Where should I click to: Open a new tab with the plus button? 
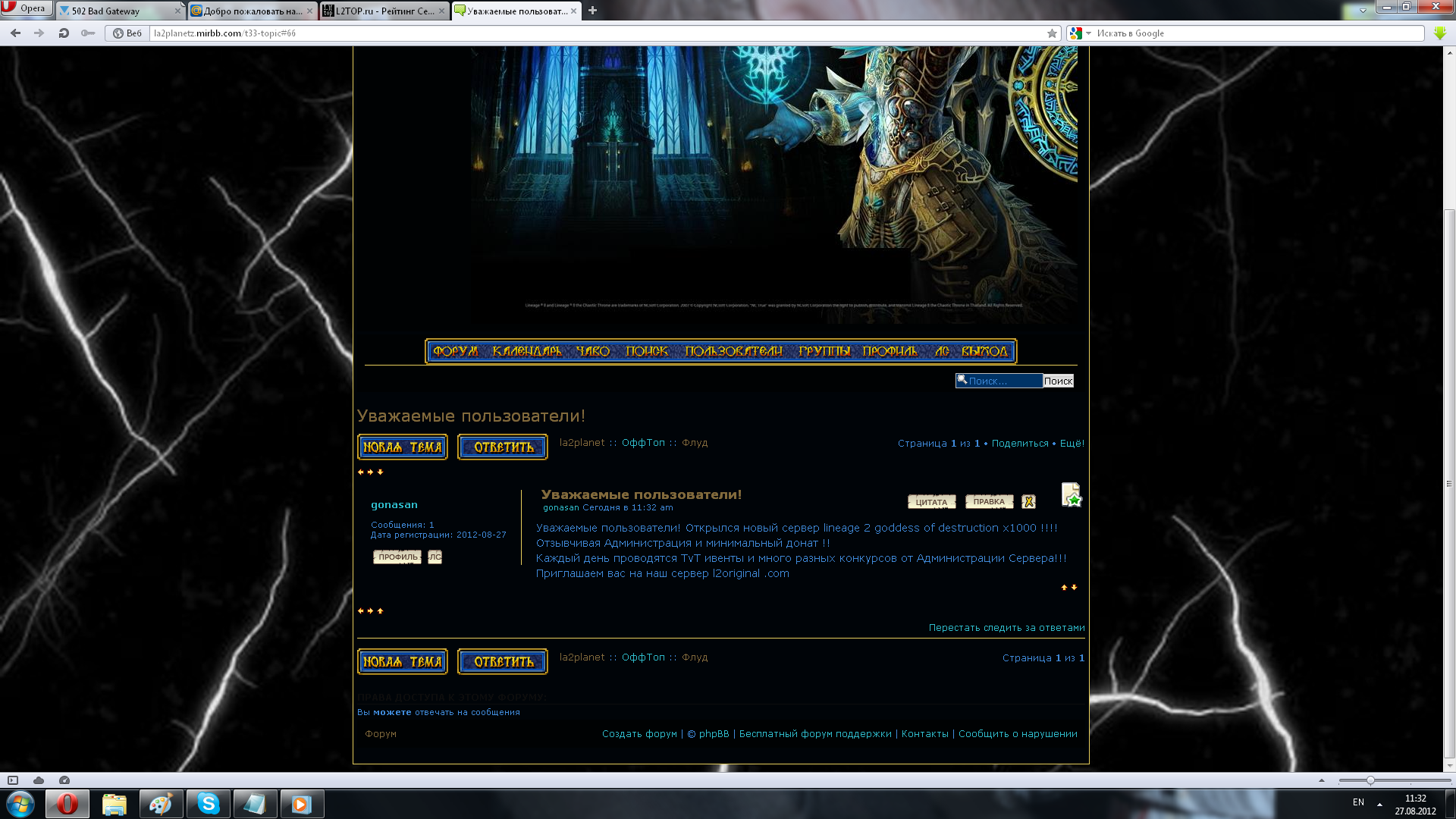(592, 11)
